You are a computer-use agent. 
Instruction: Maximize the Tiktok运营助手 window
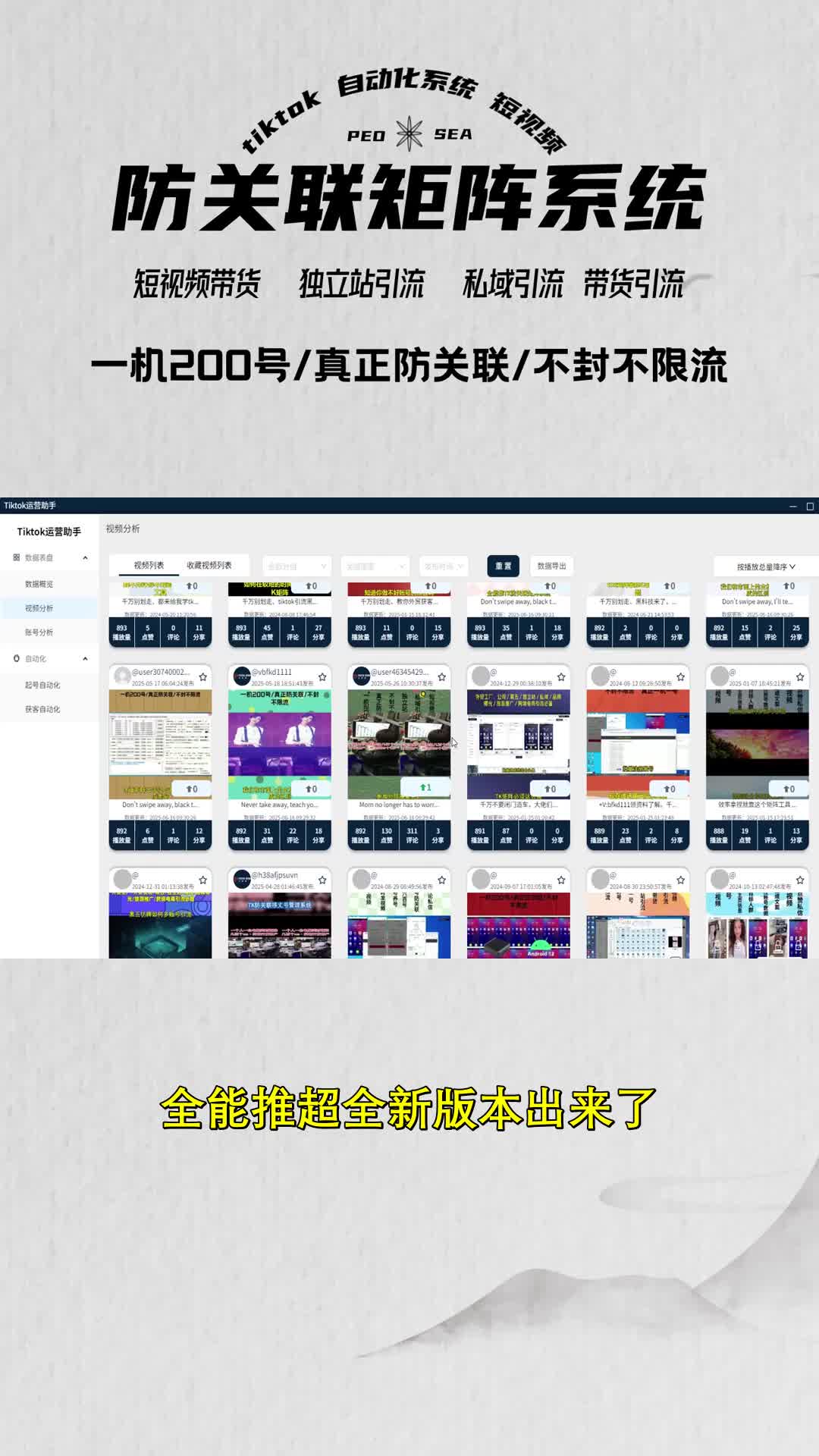[x=810, y=506]
